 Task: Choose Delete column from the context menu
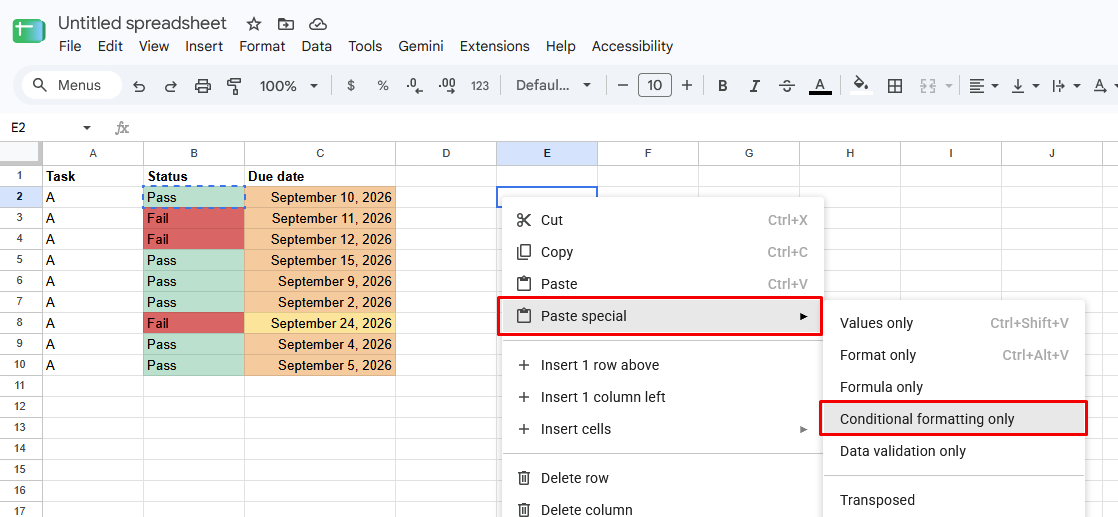coord(663,510)
